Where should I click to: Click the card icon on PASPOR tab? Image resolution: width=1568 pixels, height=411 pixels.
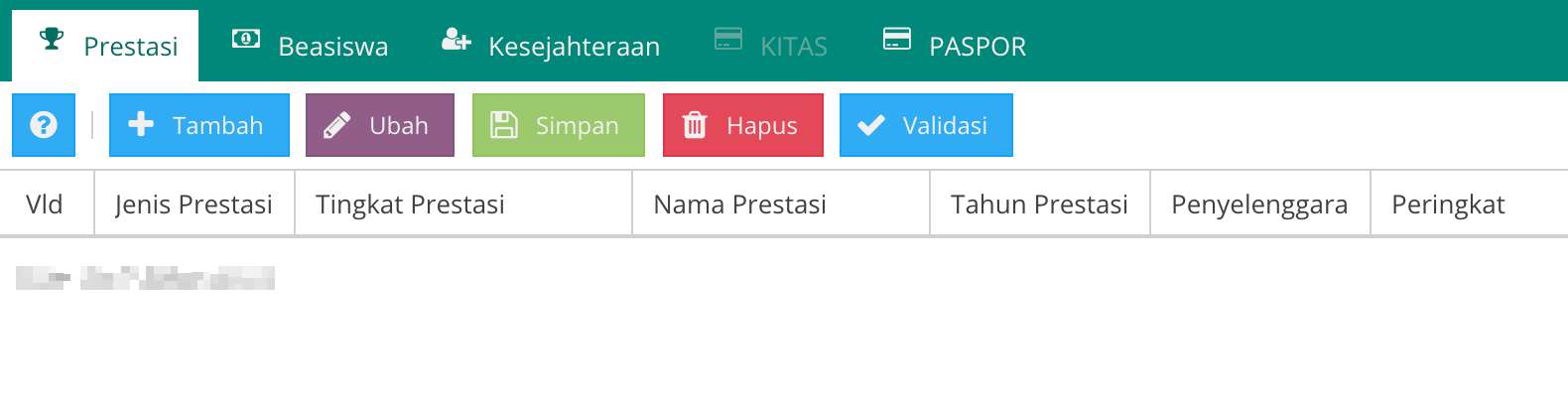pyautogui.click(x=897, y=39)
